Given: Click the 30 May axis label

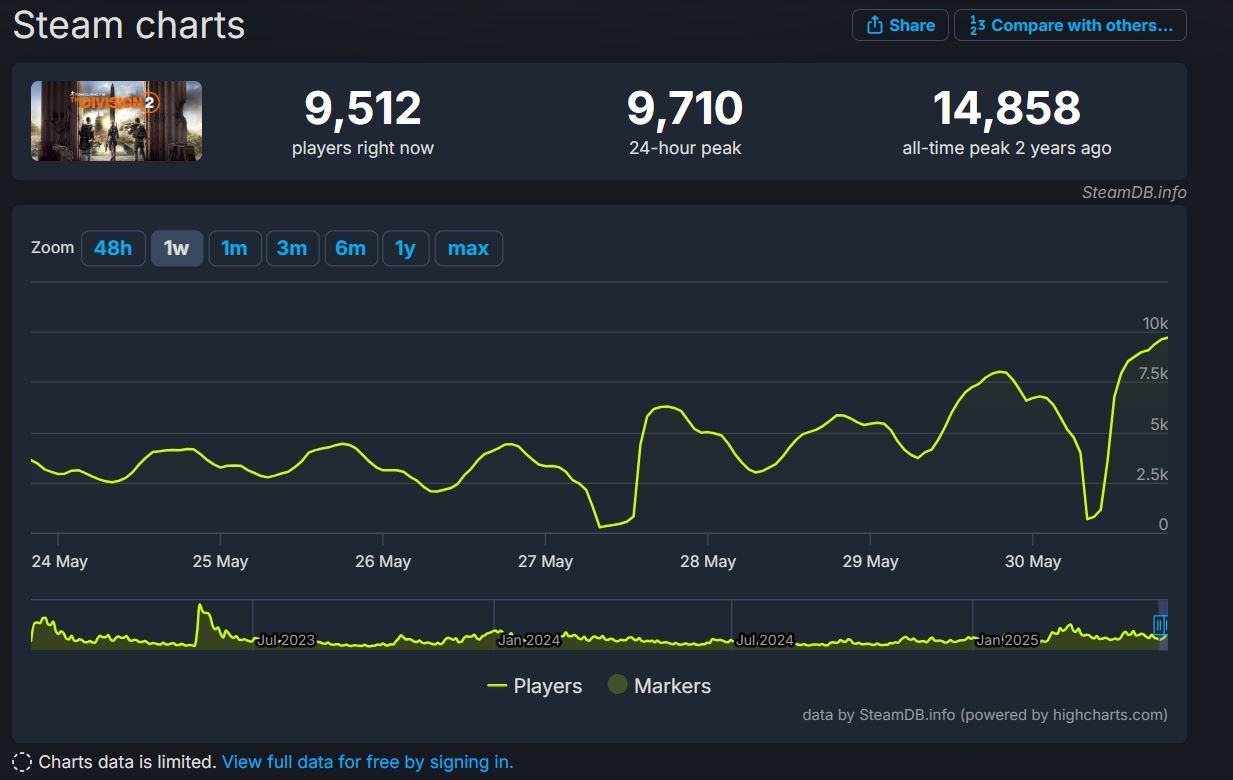Looking at the screenshot, I should 1033,562.
